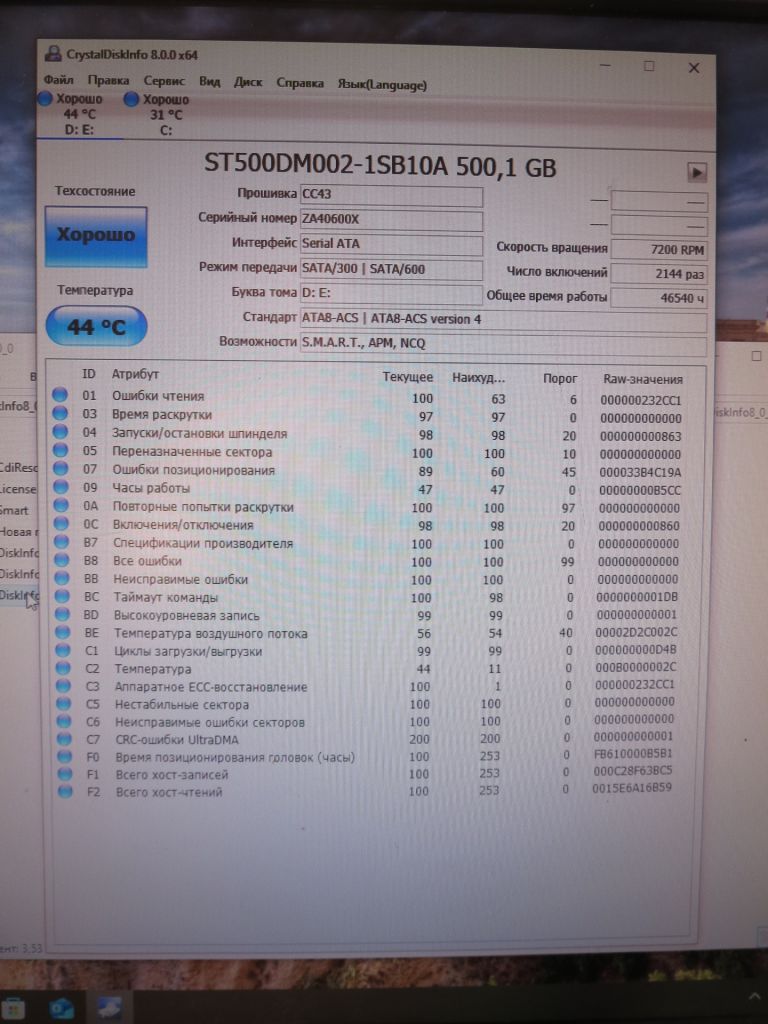Click status icon for C7 CRC-ошибки UltraDMA
The image size is (768, 1024).
(65, 739)
